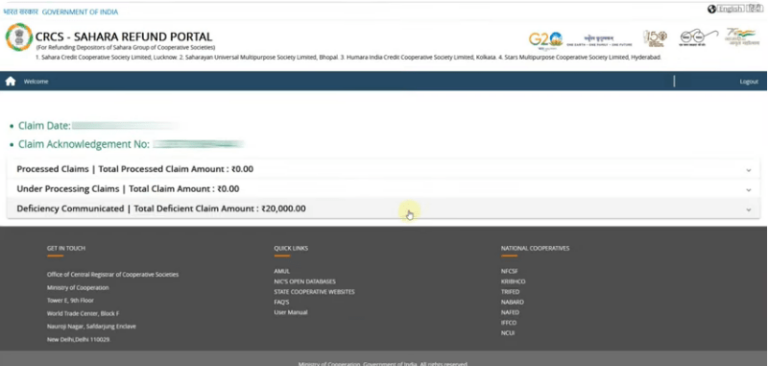The image size is (768, 366).
Task: Click the Claim Acknowledgement No label
Action: point(84,145)
